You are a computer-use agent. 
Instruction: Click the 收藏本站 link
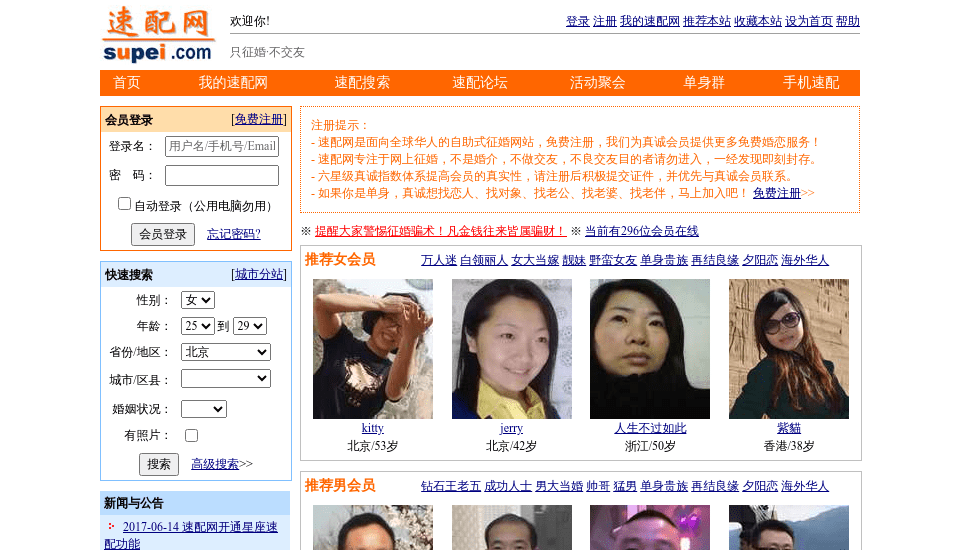(758, 21)
